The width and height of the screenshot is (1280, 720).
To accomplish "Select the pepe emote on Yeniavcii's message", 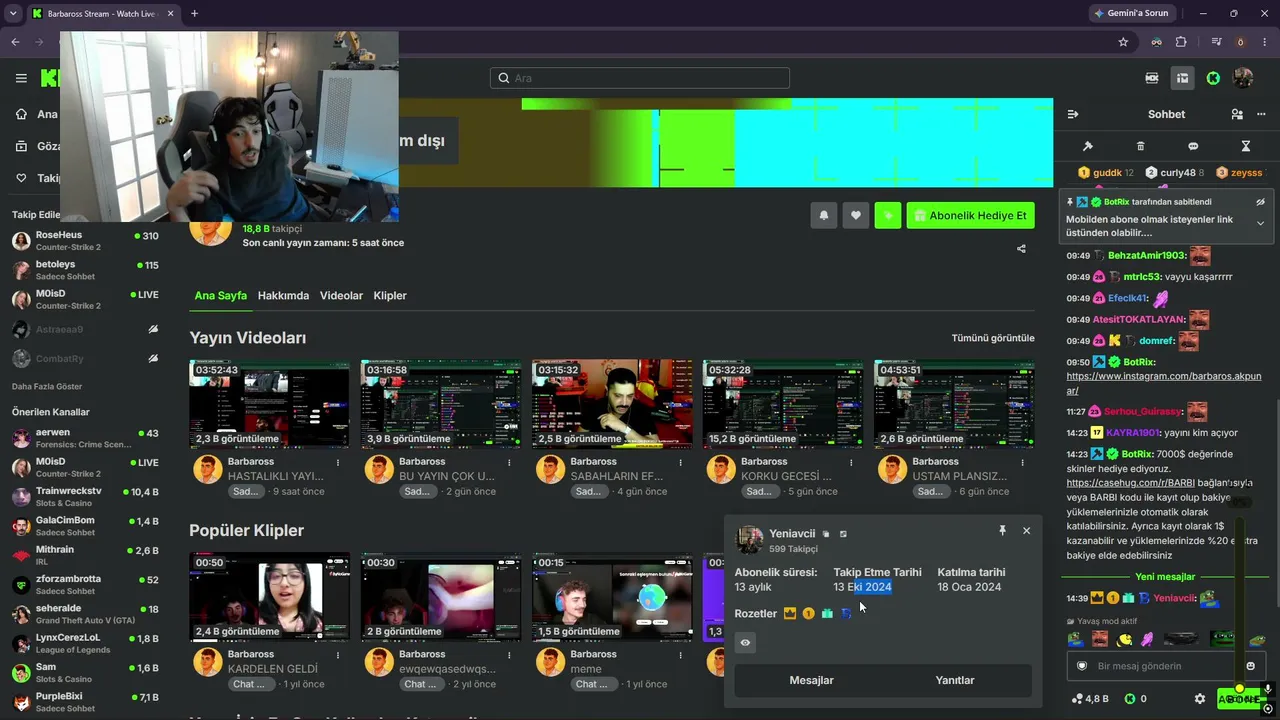I will coord(1208,598).
